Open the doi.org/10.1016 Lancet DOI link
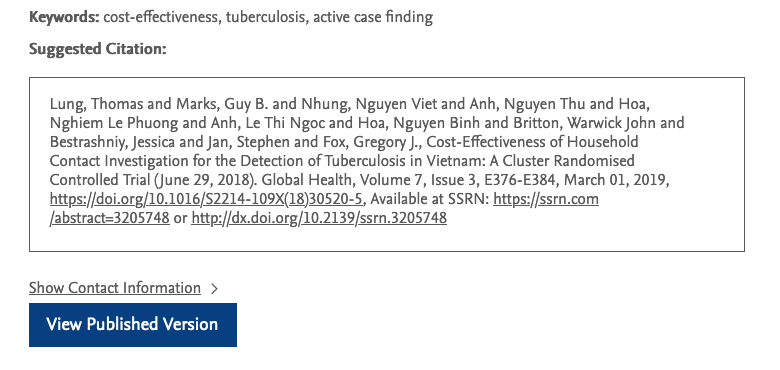The image size is (780, 370). click(207, 199)
